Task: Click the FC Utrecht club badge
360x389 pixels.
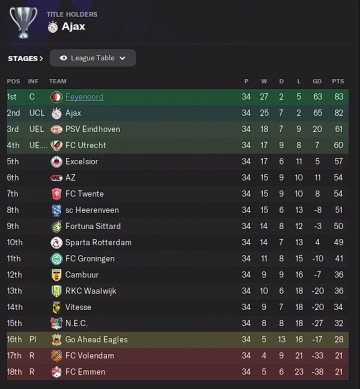Action: click(56, 145)
